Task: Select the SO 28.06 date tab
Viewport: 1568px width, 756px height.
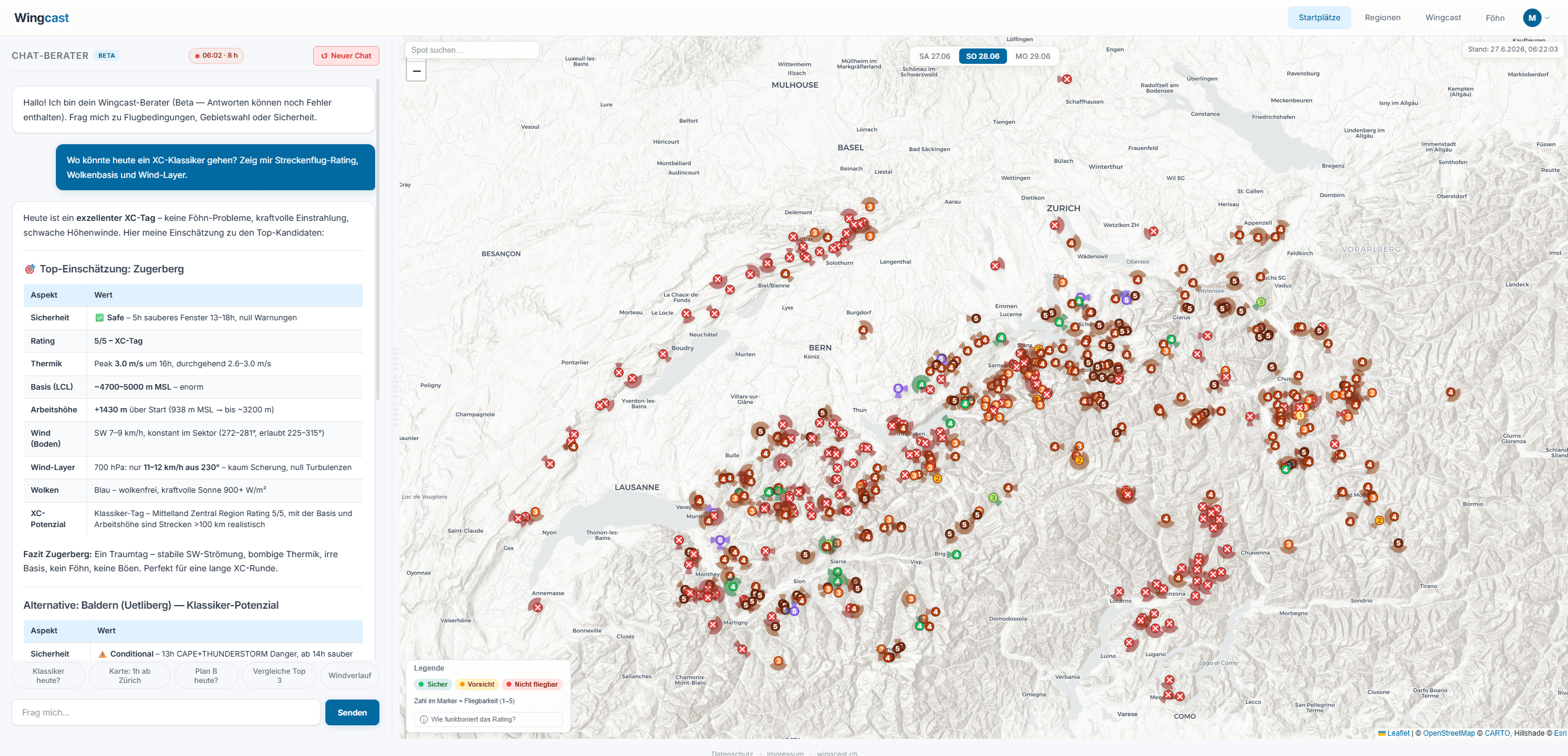Action: pyautogui.click(x=982, y=56)
